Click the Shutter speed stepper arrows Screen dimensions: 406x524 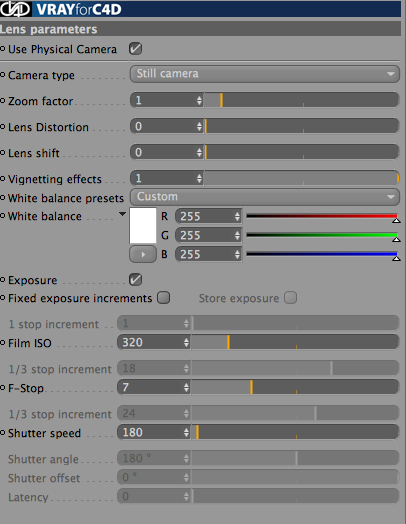pos(186,433)
